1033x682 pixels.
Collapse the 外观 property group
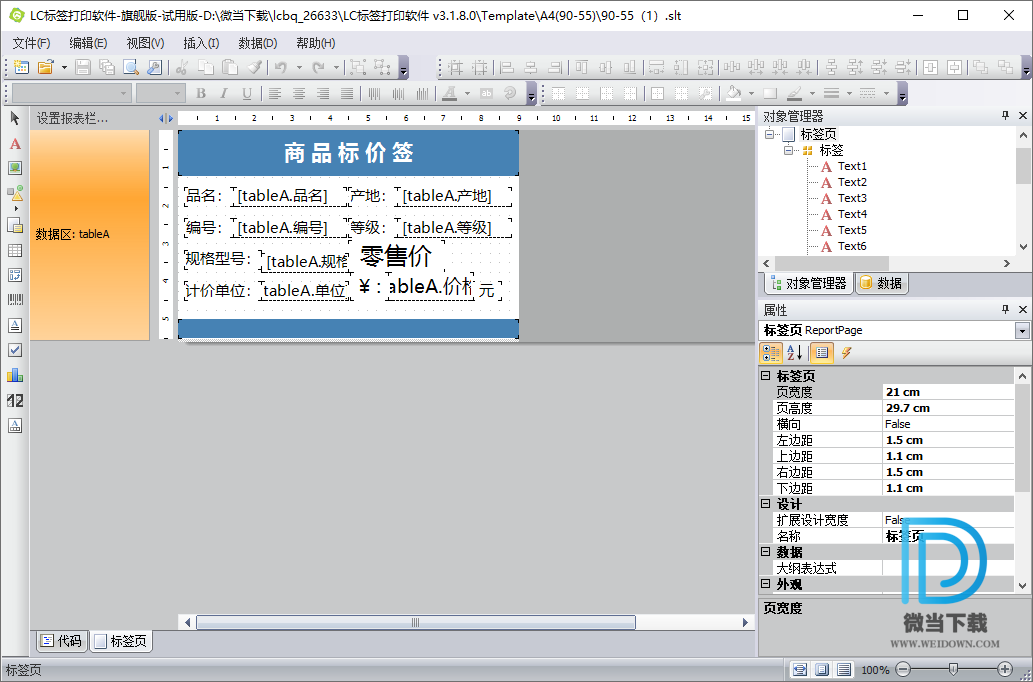click(x=766, y=584)
